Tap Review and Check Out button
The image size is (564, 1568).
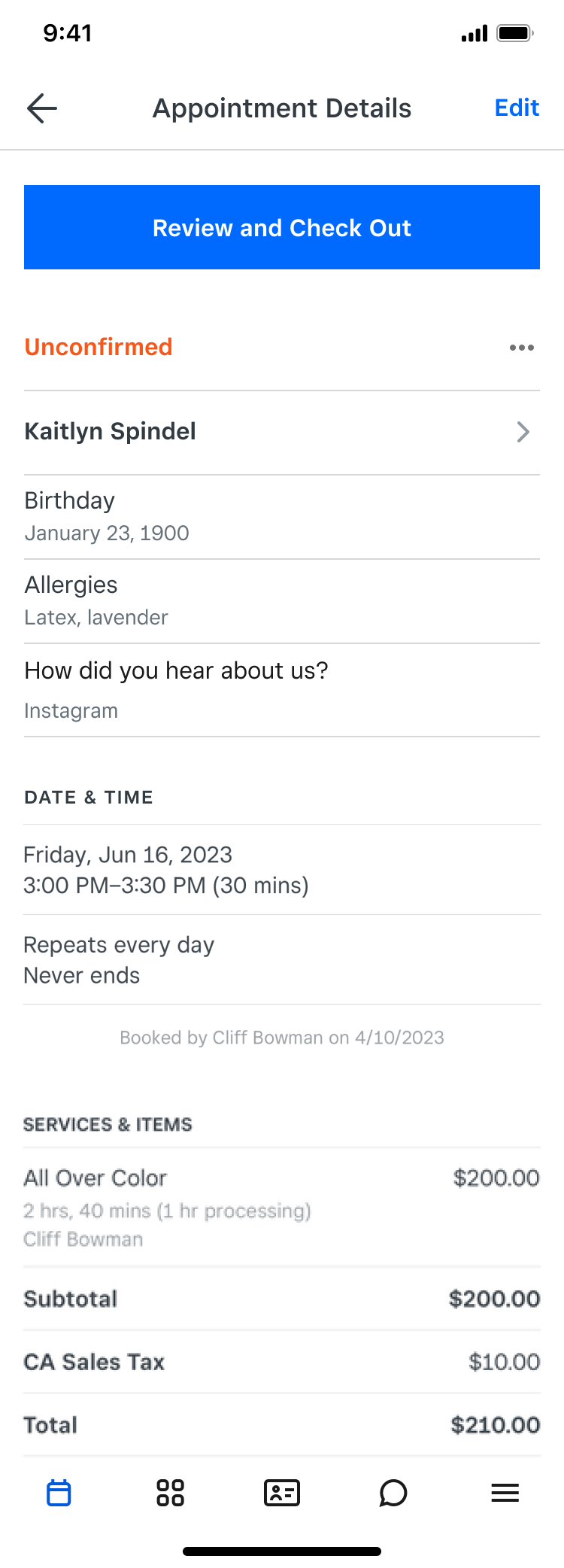pos(282,227)
